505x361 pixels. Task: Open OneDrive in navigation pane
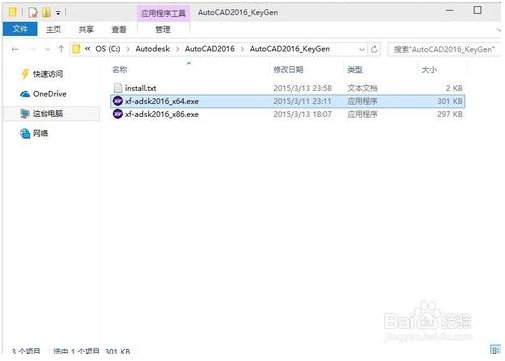coord(43,94)
